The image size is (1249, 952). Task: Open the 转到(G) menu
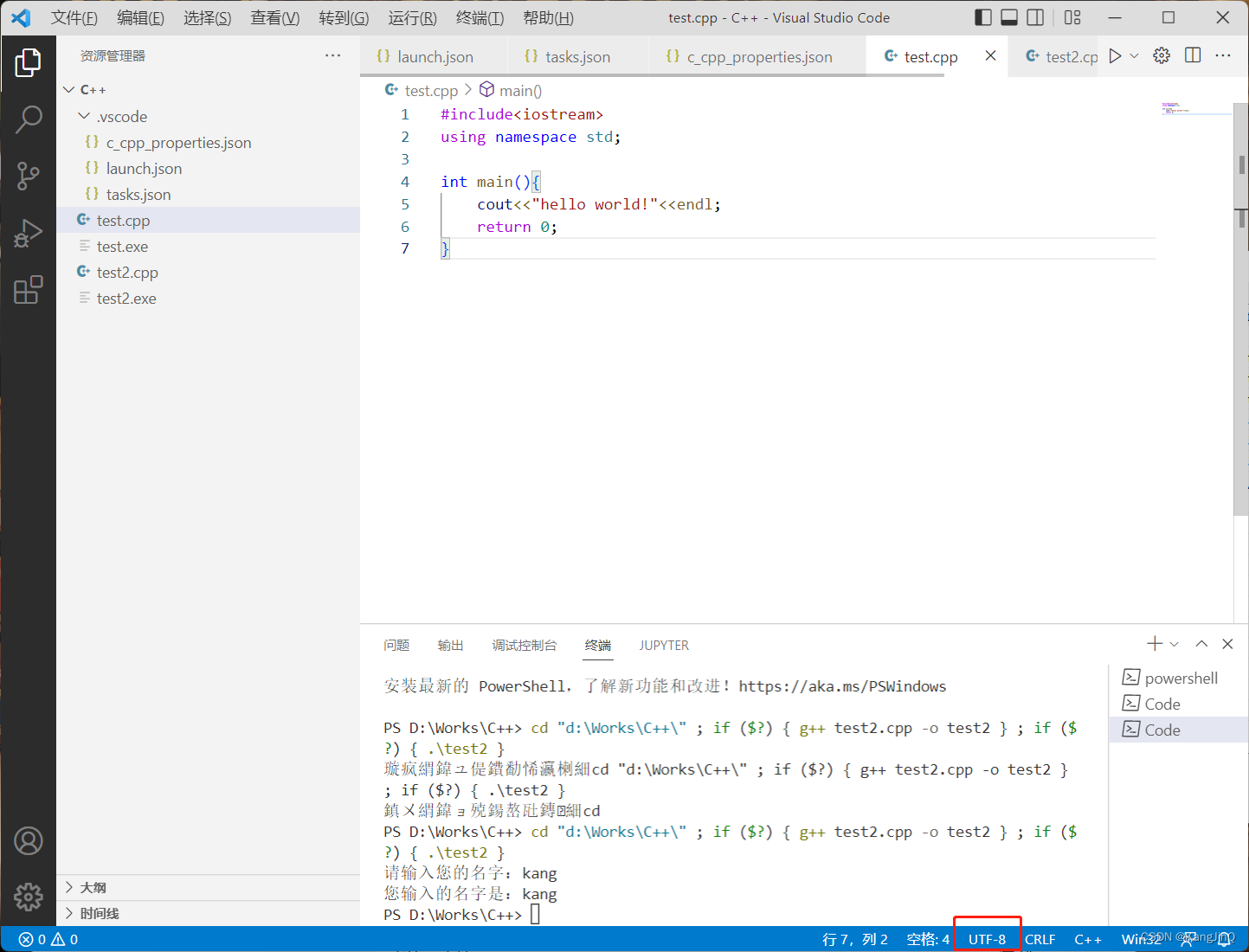(344, 17)
